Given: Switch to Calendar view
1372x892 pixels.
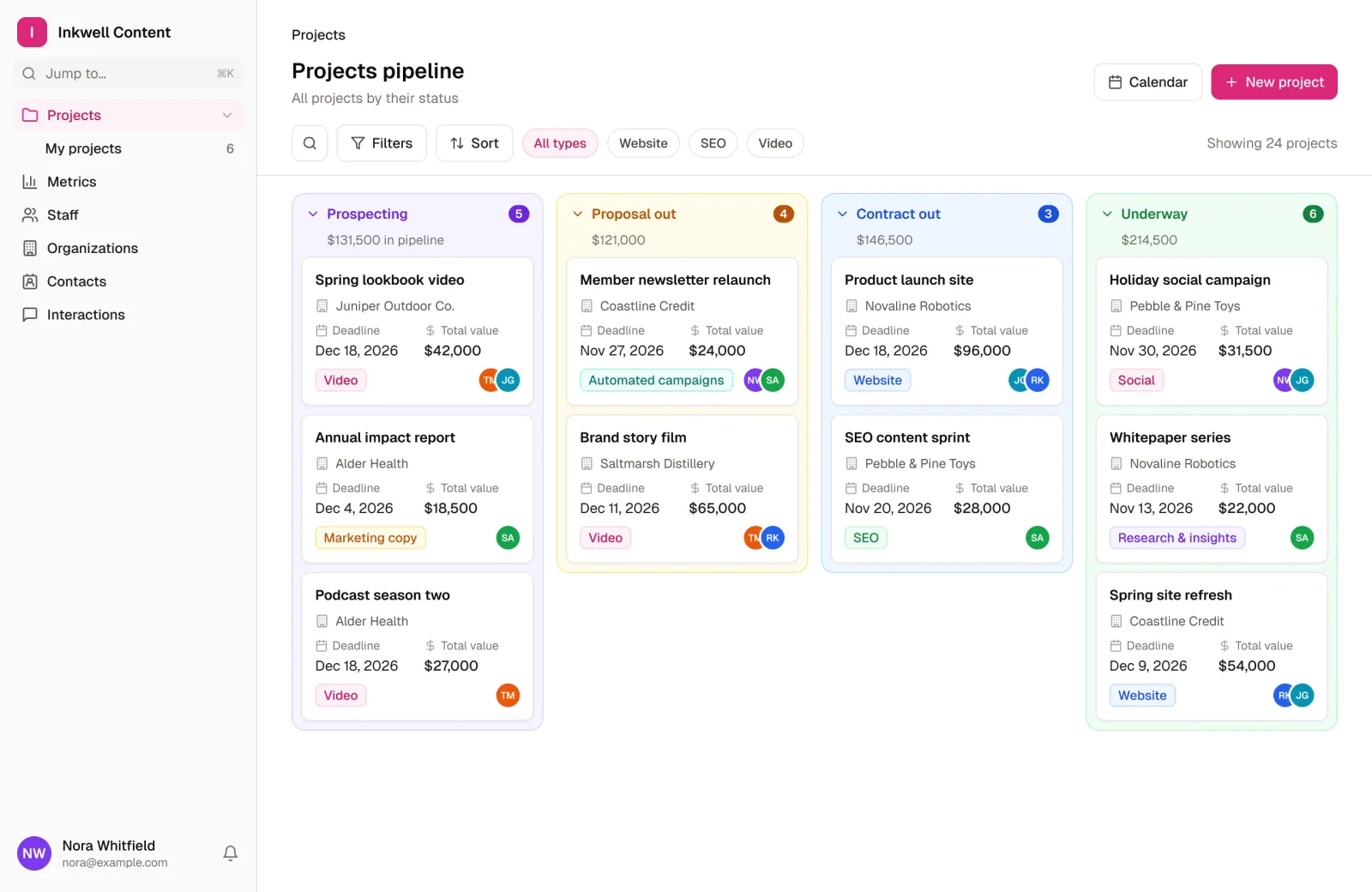Looking at the screenshot, I should tap(1148, 82).
